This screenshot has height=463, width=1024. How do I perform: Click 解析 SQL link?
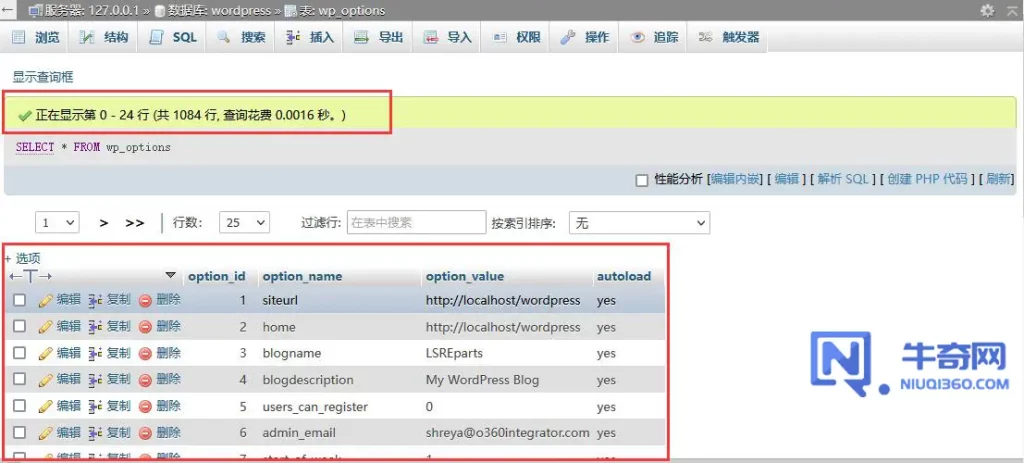click(842, 179)
